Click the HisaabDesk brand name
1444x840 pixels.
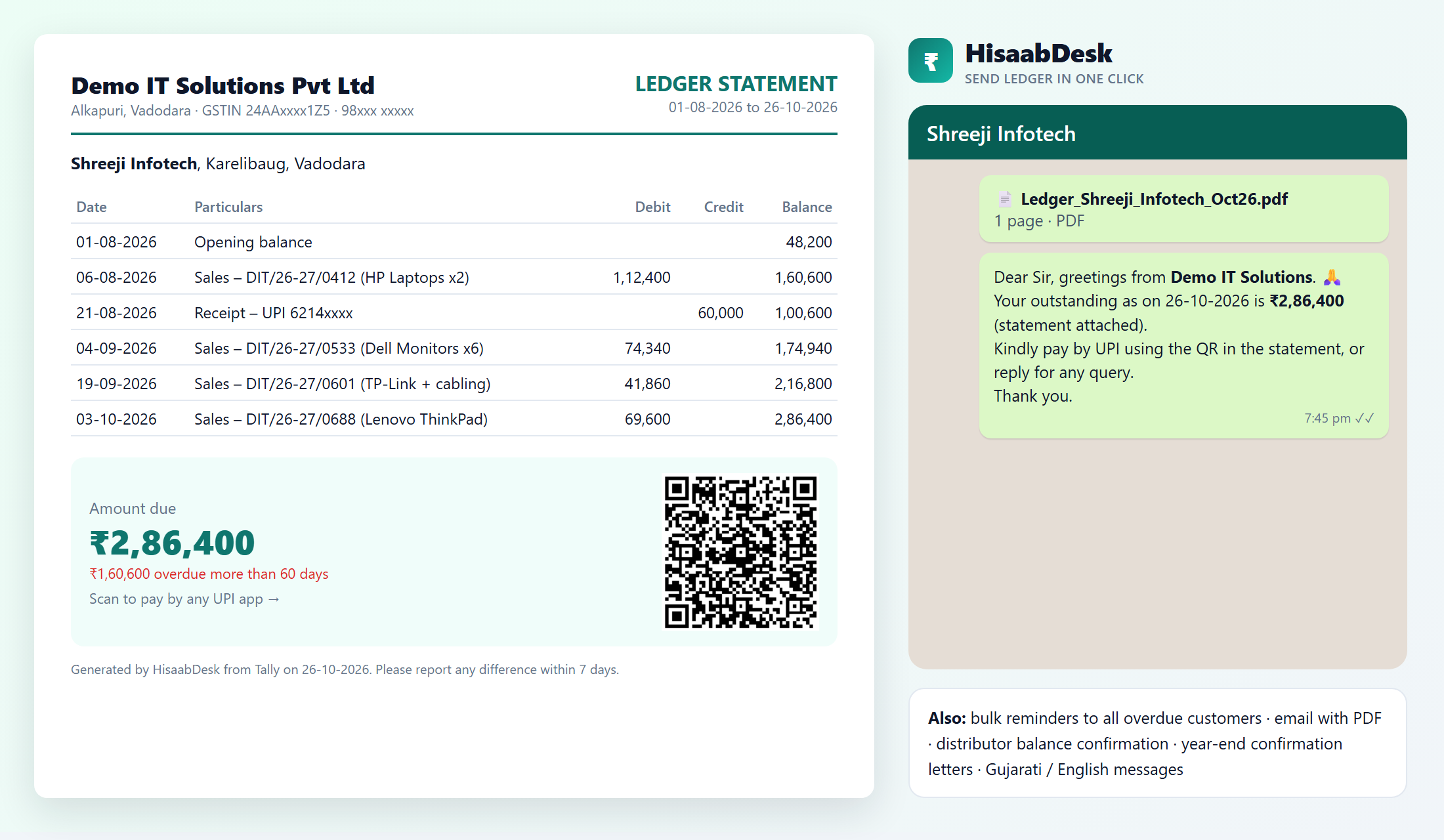click(x=1038, y=53)
